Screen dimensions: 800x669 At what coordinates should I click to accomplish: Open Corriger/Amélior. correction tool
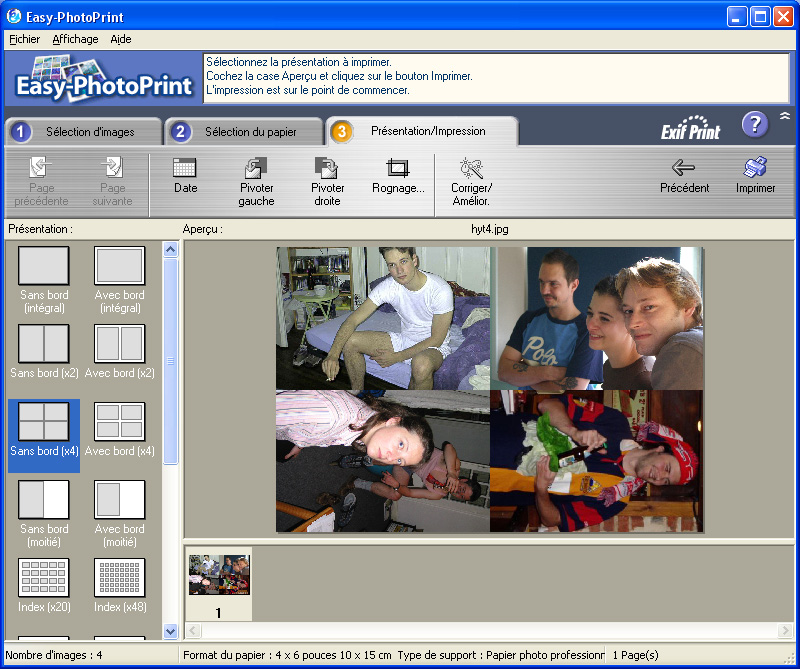[471, 168]
